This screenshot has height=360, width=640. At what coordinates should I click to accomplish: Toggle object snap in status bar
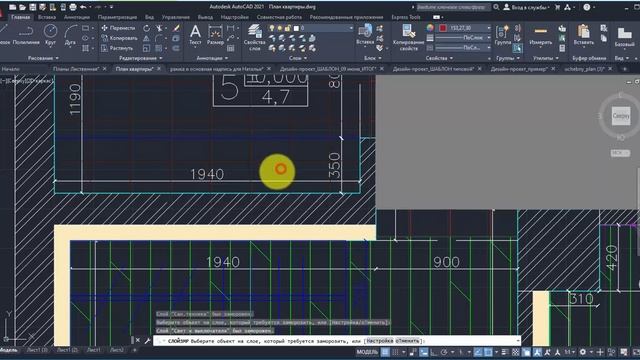point(488,352)
